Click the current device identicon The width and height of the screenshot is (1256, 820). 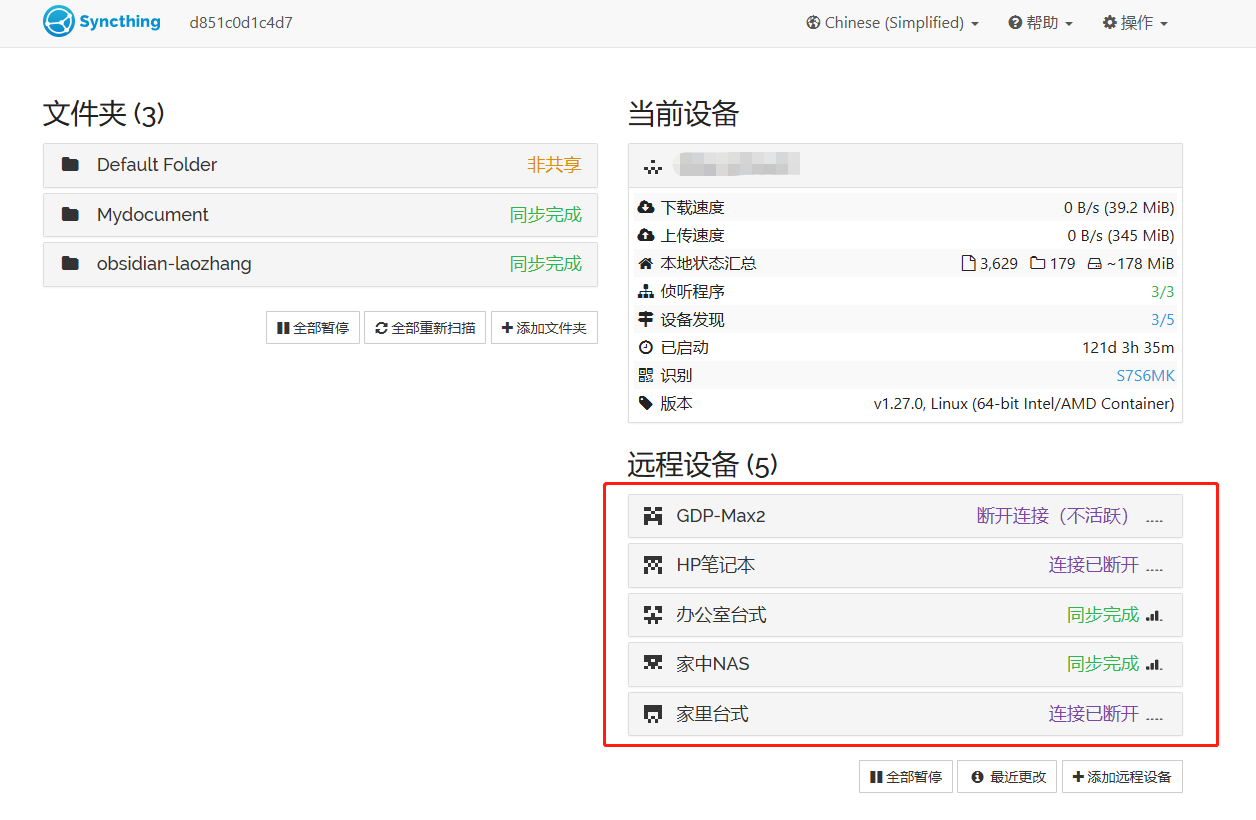click(653, 166)
